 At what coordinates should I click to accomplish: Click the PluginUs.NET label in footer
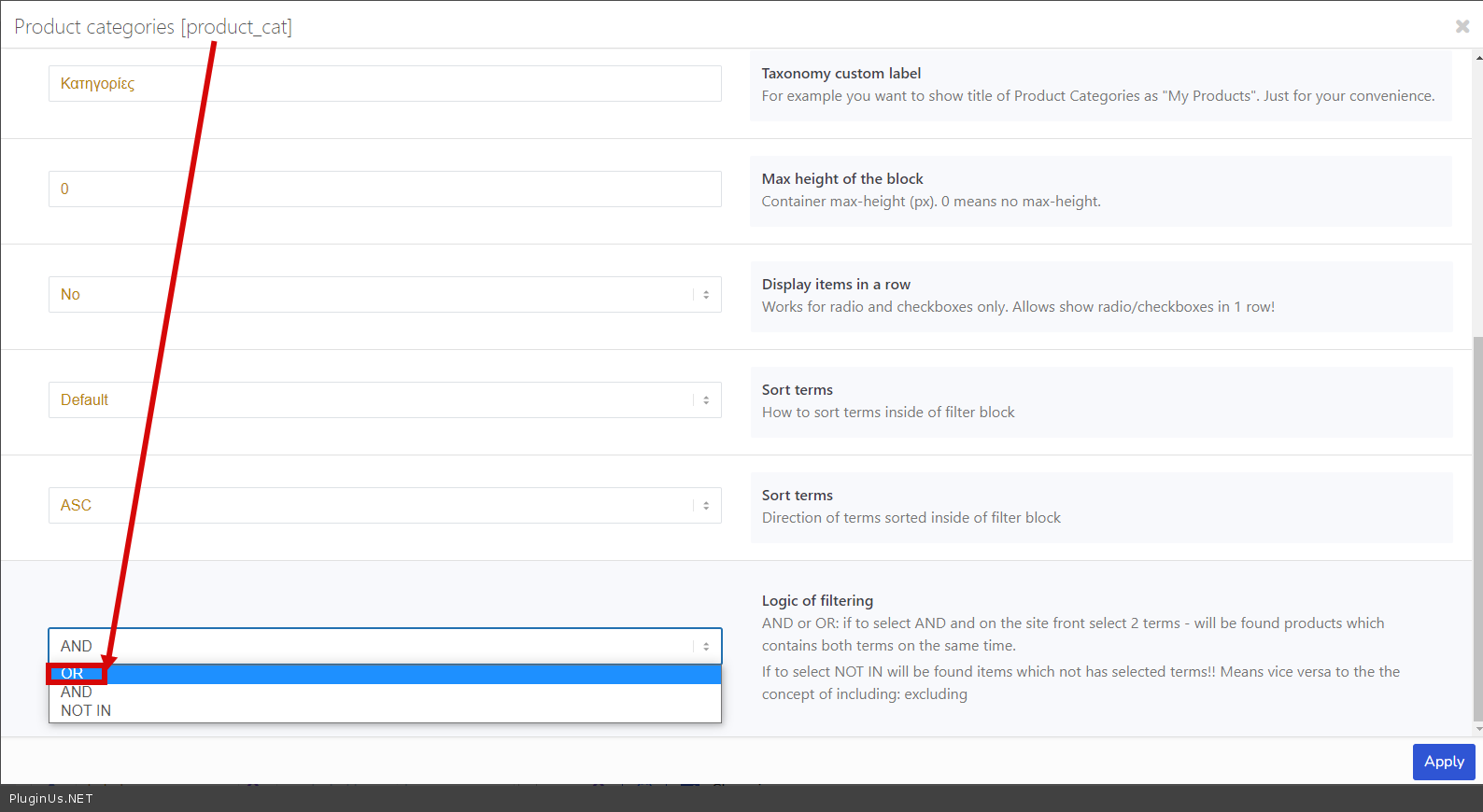(x=51, y=799)
